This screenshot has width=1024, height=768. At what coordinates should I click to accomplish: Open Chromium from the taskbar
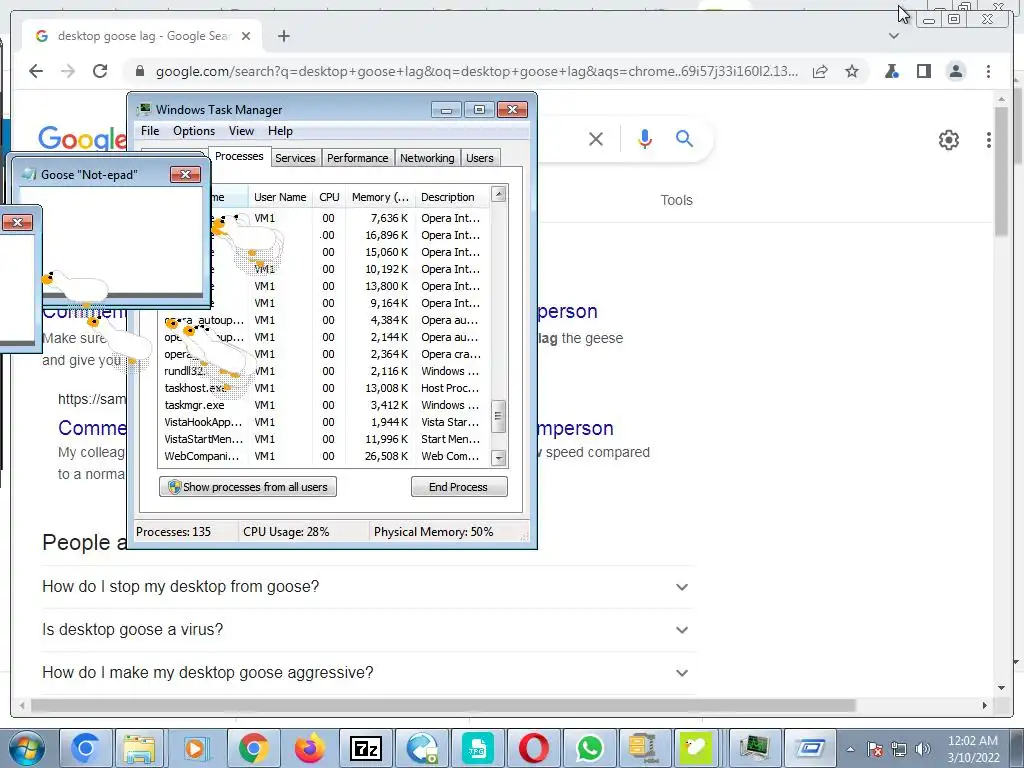[86, 748]
